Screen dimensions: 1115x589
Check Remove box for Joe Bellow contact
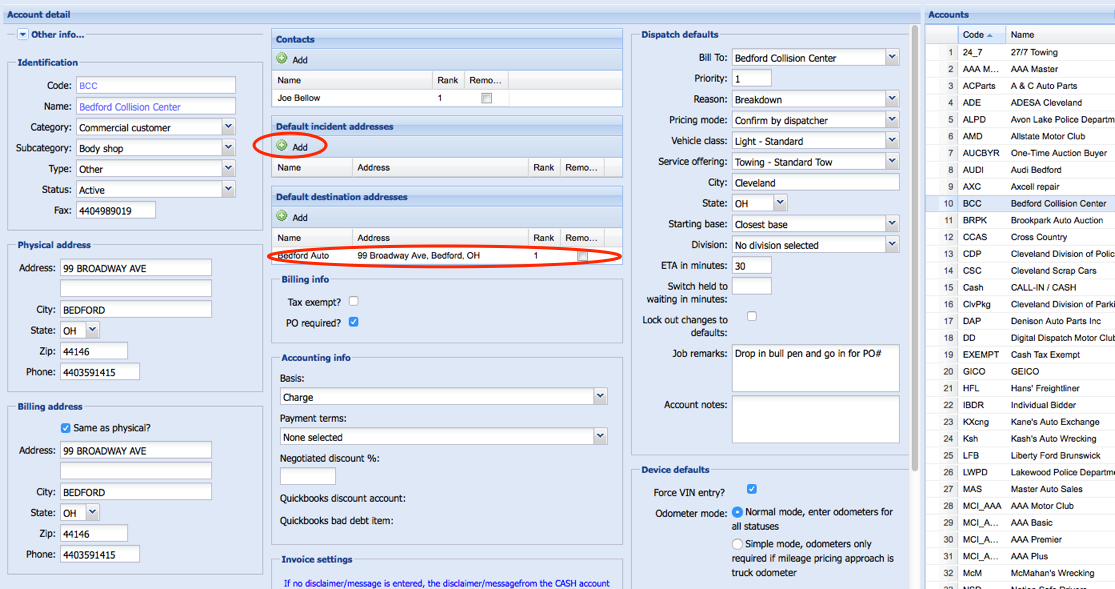coord(486,99)
